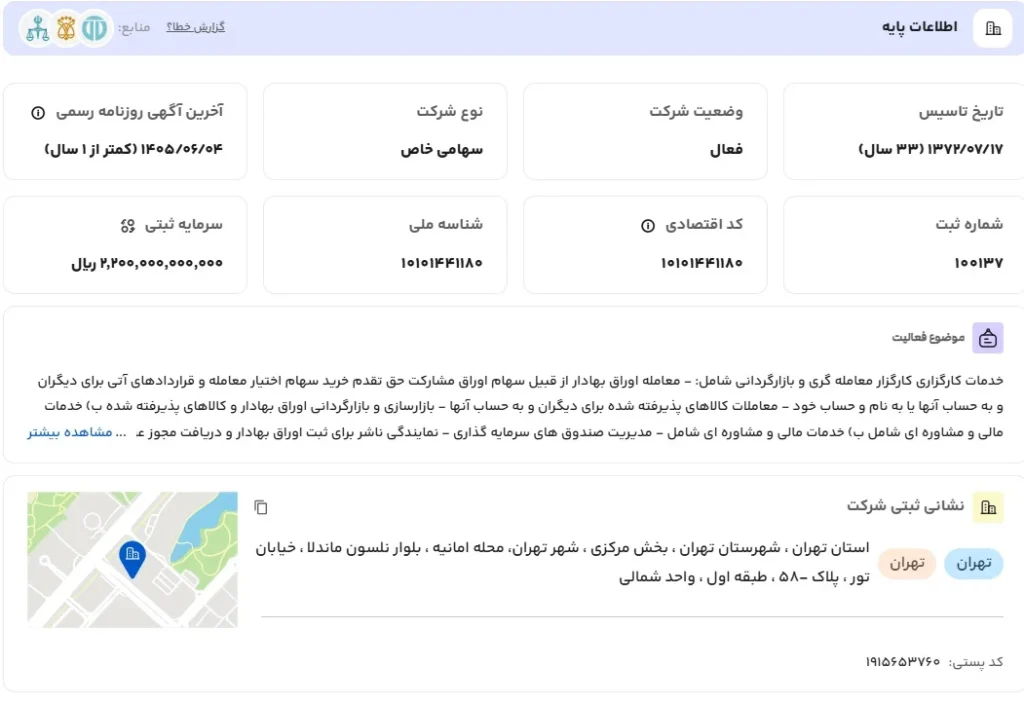Click the اطلاعات پایه heading

920,27
